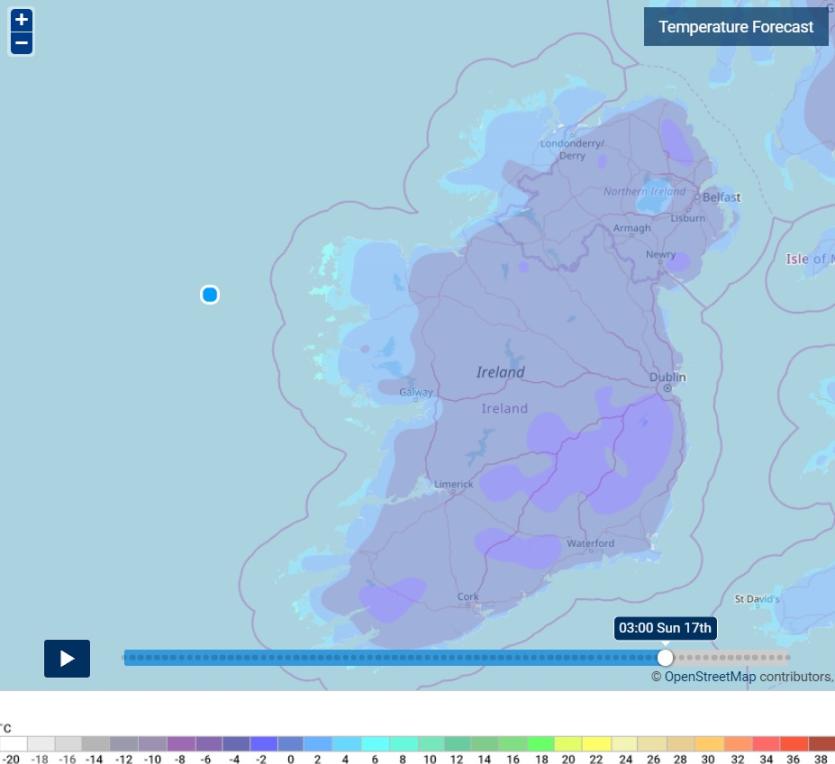The height and width of the screenshot is (764, 835).
Task: Click the 03:00 Sun 17th time label
Action: coord(665,628)
